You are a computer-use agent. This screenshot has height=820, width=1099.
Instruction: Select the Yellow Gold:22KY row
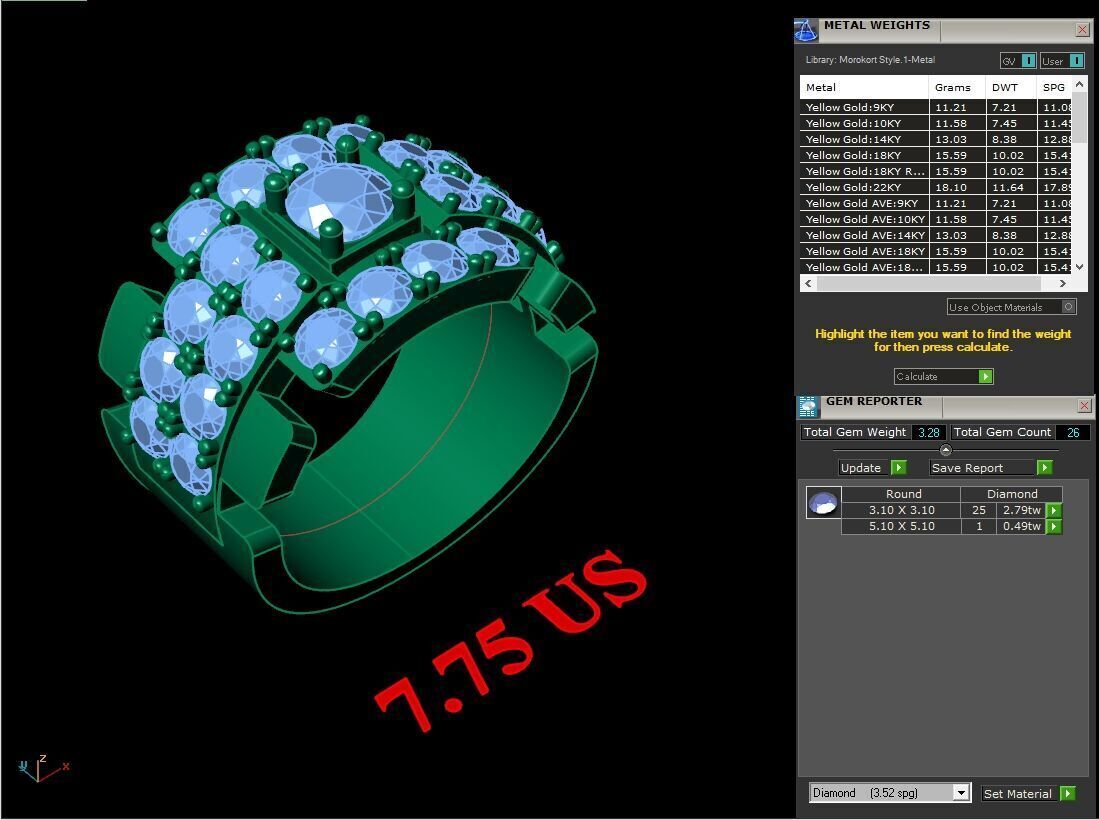(936, 188)
